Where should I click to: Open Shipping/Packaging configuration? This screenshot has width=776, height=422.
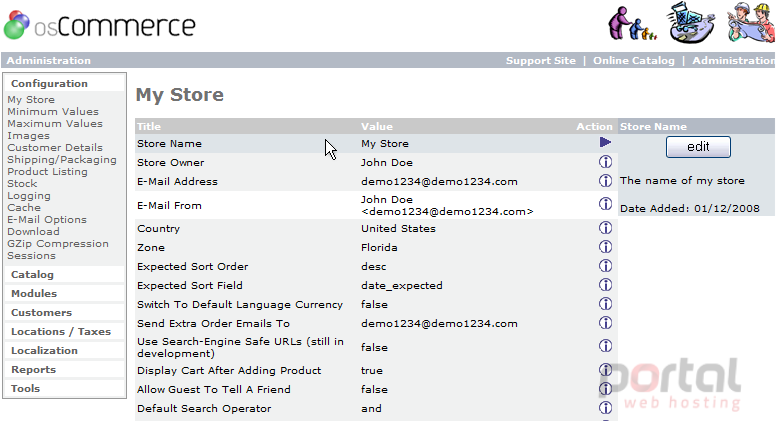tap(62, 160)
